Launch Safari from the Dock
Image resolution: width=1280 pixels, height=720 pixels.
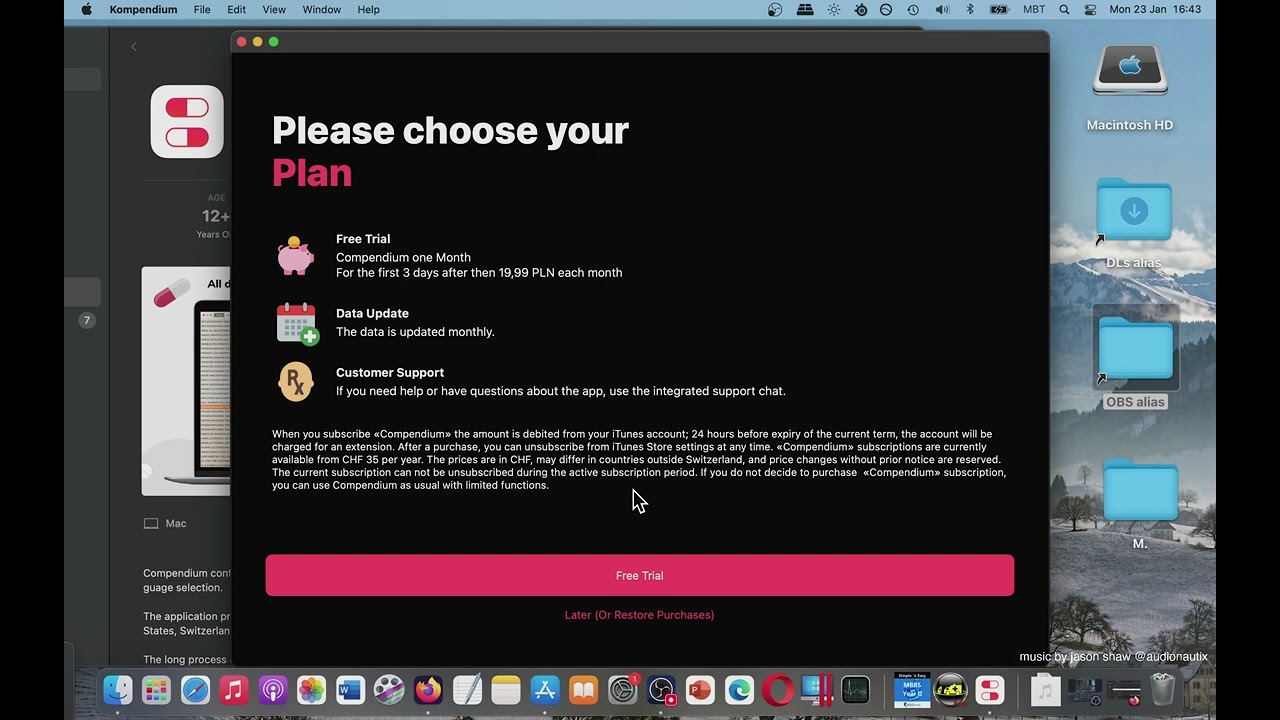195,690
